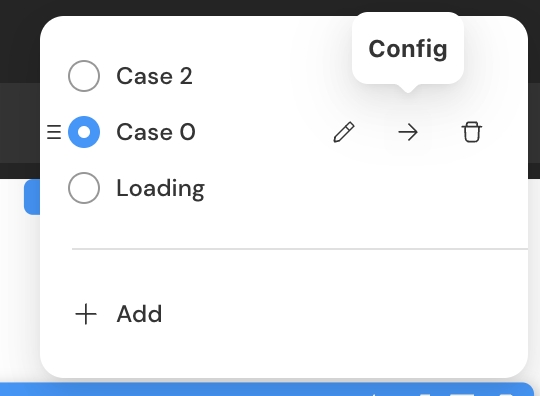
Task: Click the "Loading" label text
Action: (x=160, y=188)
